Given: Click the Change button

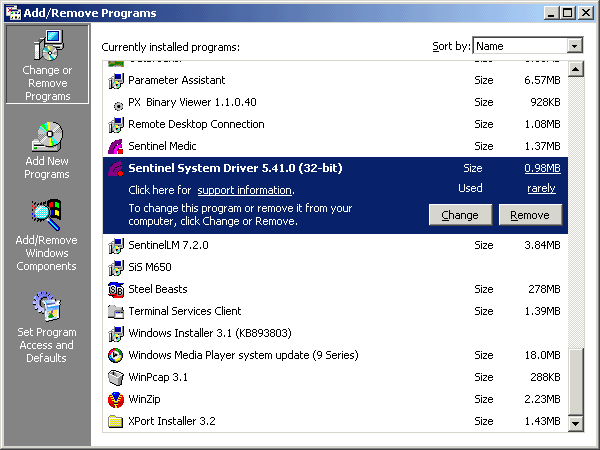Looking at the screenshot, I should click(460, 215).
